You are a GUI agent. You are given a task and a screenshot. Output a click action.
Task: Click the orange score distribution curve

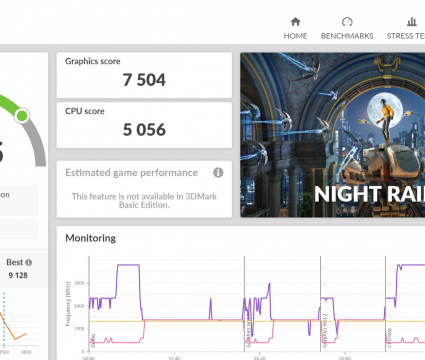tap(13, 327)
